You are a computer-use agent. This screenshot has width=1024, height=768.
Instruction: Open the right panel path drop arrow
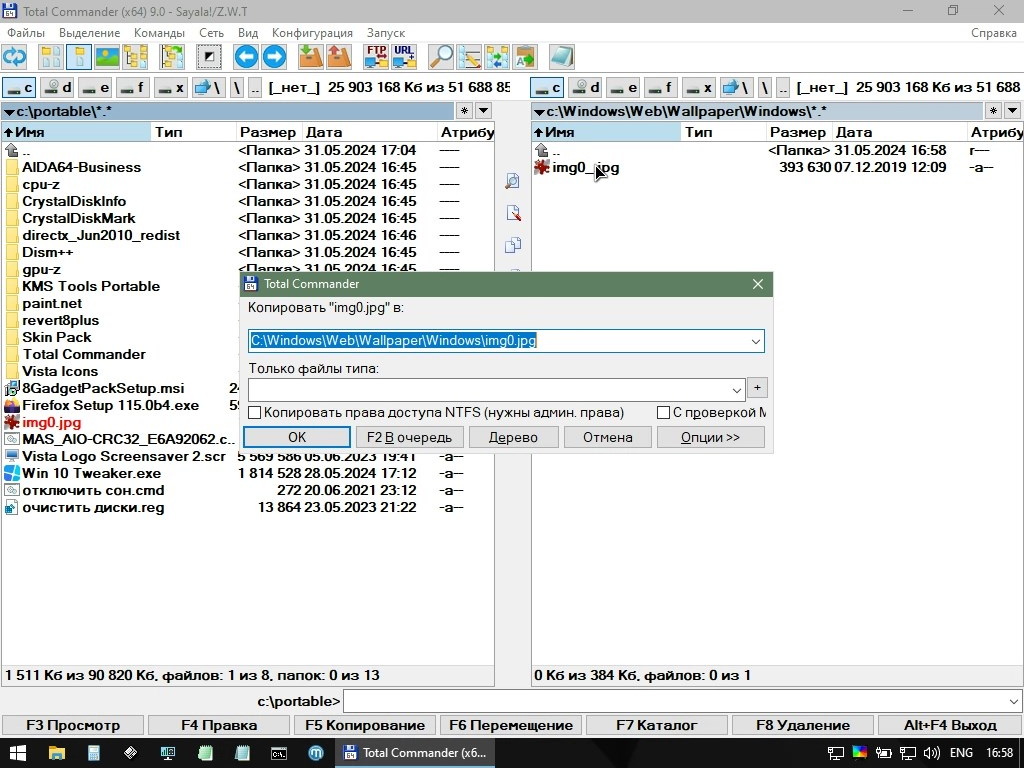539,112
